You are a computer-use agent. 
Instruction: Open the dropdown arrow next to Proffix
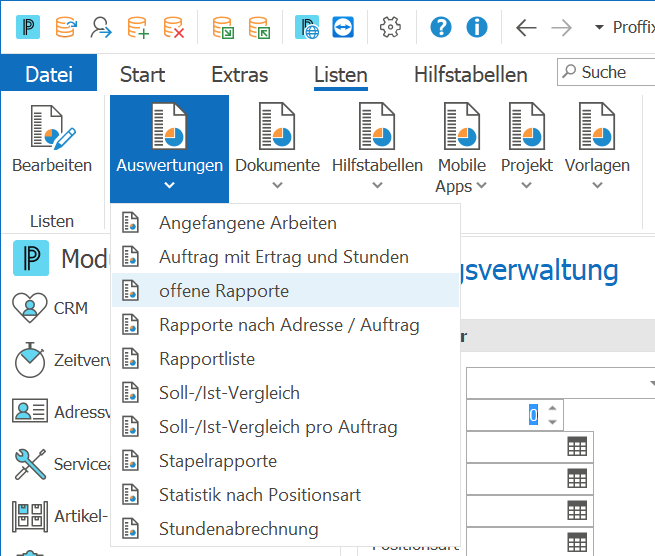(599, 28)
